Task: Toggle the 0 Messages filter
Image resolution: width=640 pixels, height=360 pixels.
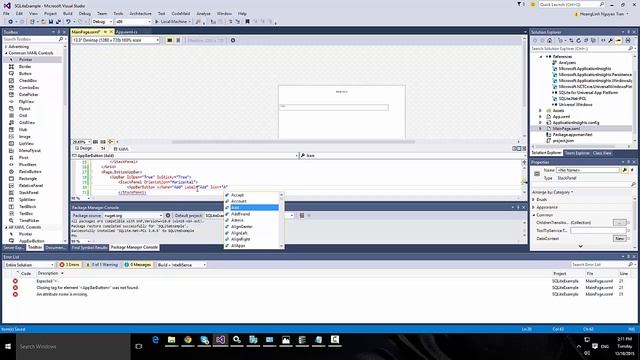Action: [138, 264]
